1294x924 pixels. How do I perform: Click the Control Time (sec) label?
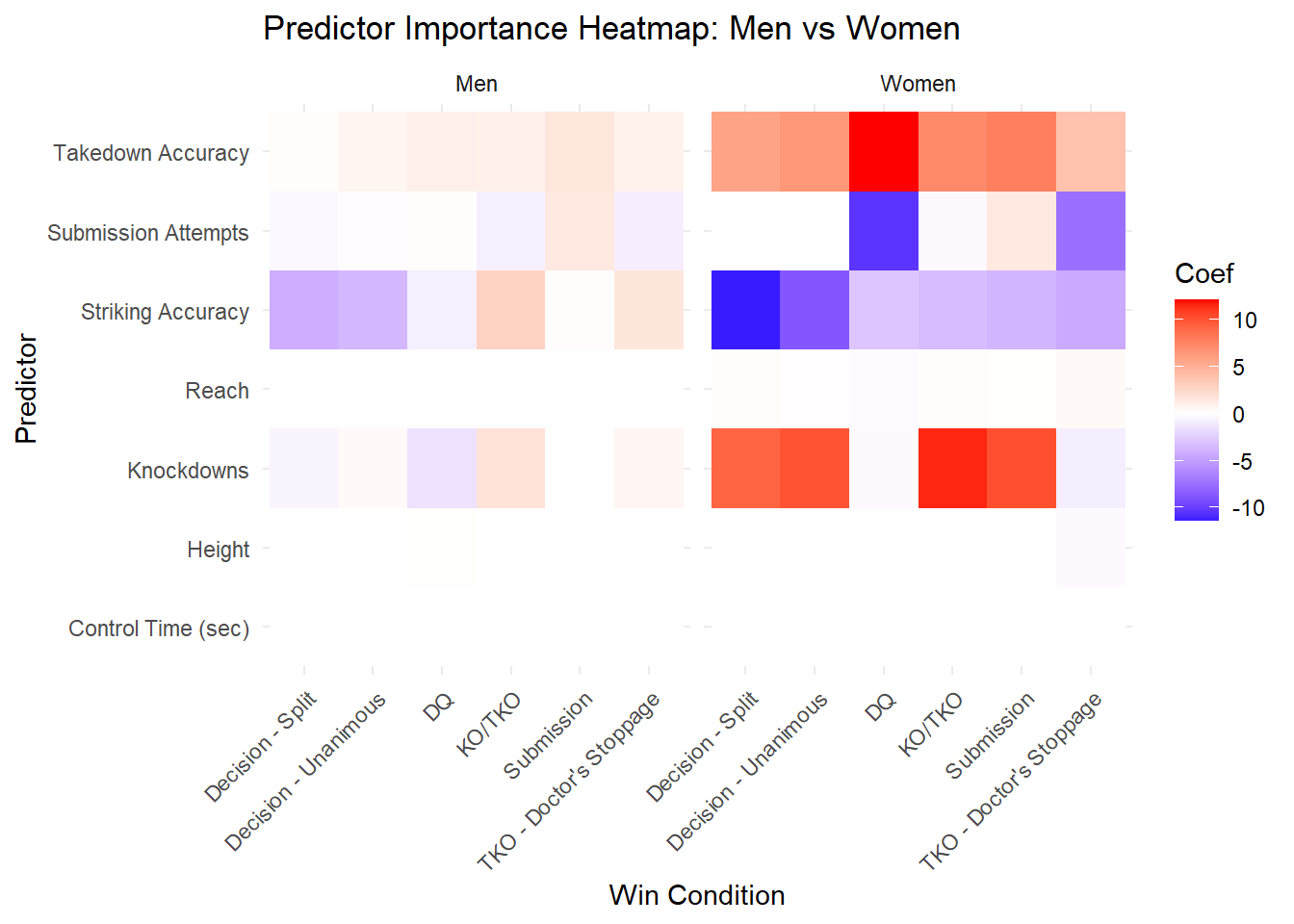159,629
